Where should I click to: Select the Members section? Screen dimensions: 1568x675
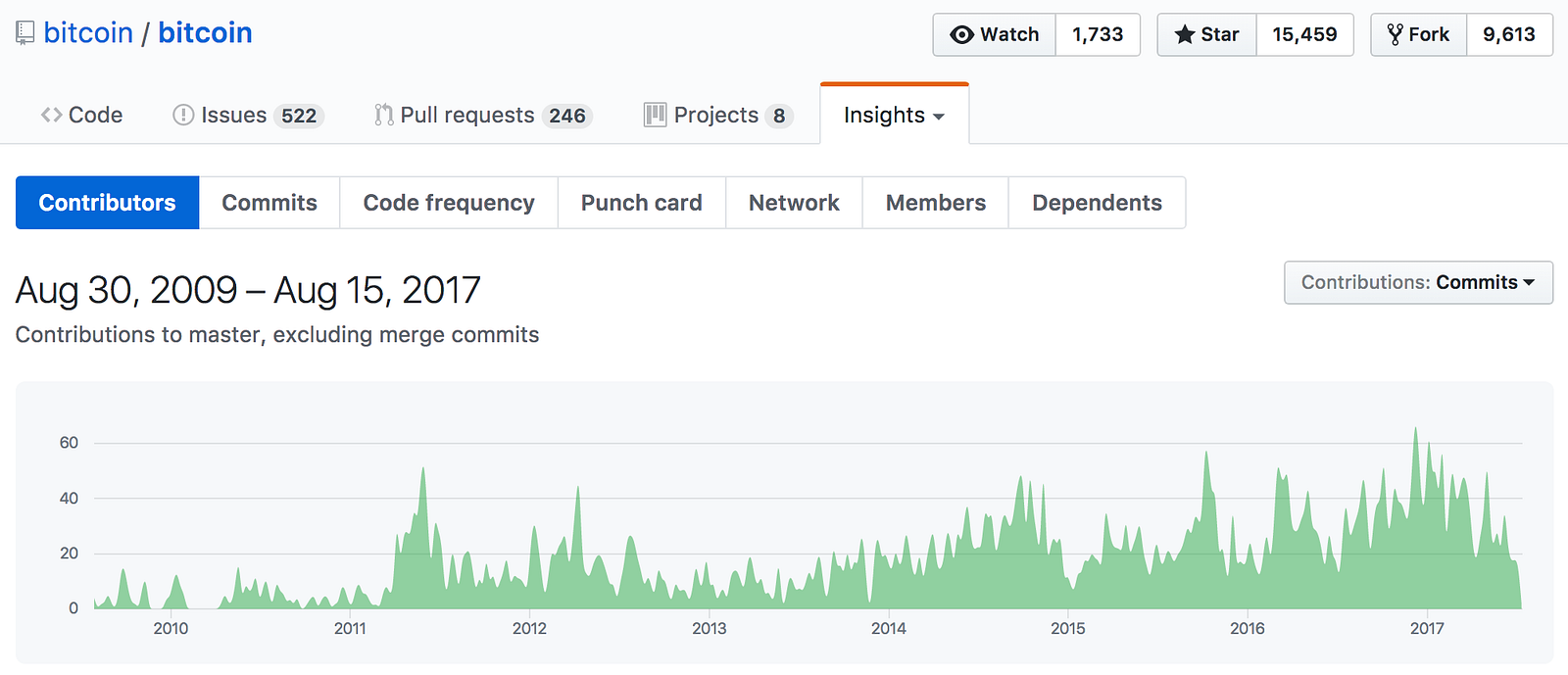coord(936,203)
